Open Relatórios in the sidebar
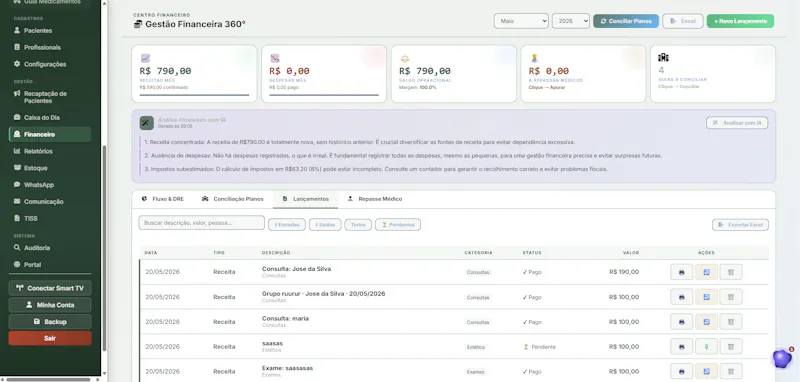This screenshot has height=382, width=800. click(49, 151)
